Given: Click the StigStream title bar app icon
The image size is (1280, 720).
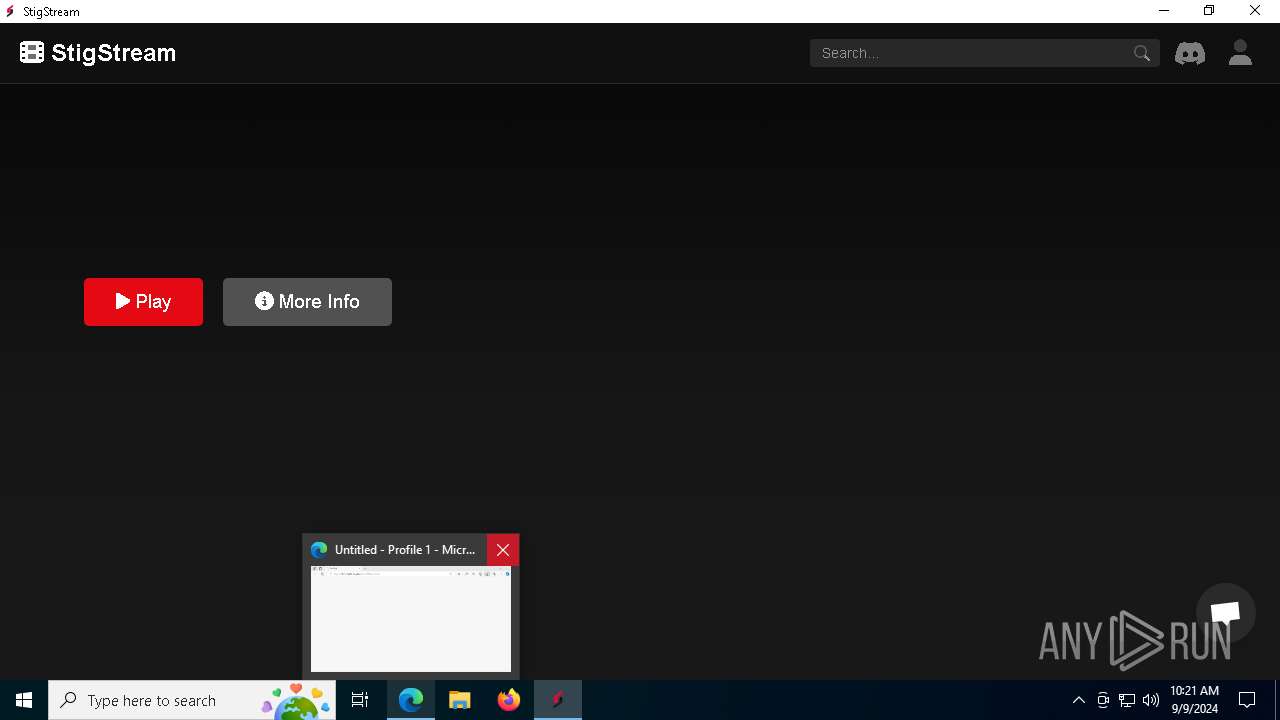Looking at the screenshot, I should point(10,11).
